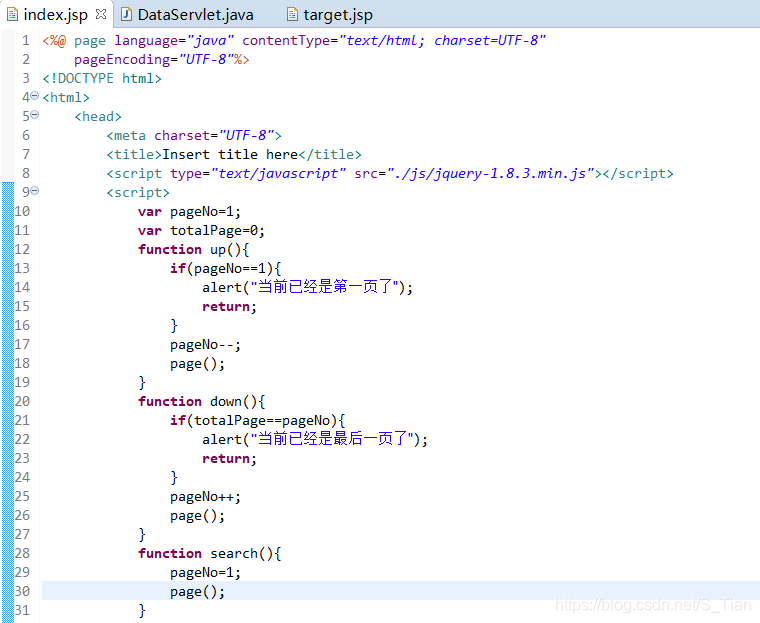Click the 'if(totalPage==pageNo){' line
The width and height of the screenshot is (760, 623).
pyautogui.click(x=257, y=420)
